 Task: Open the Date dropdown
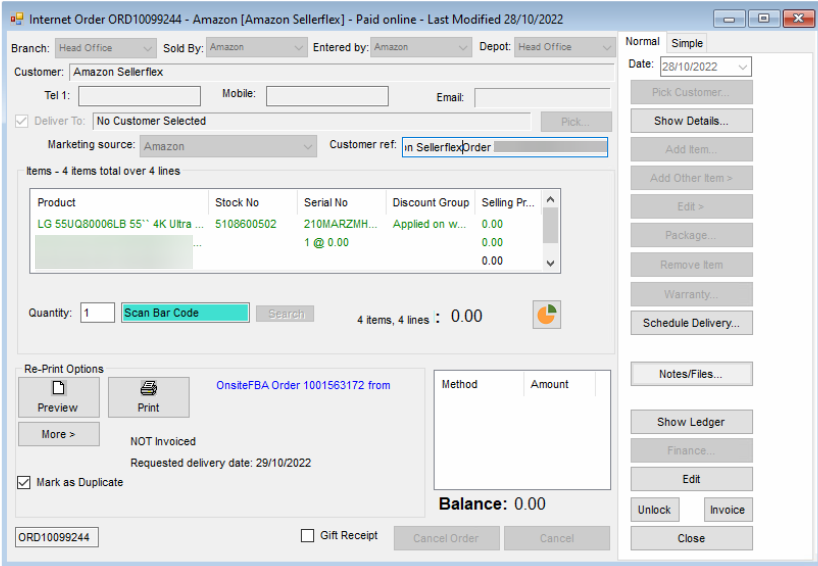pos(742,67)
